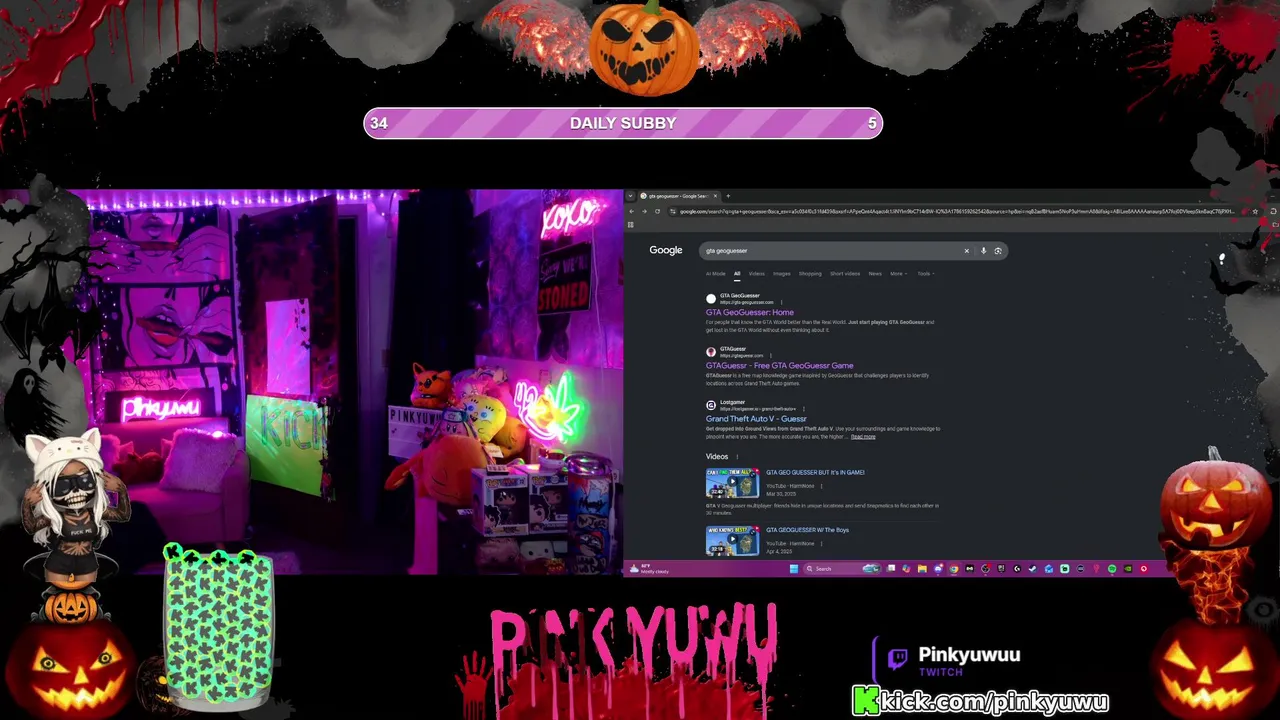Open the GTA GeoGuesser: Home result

[x=750, y=313]
